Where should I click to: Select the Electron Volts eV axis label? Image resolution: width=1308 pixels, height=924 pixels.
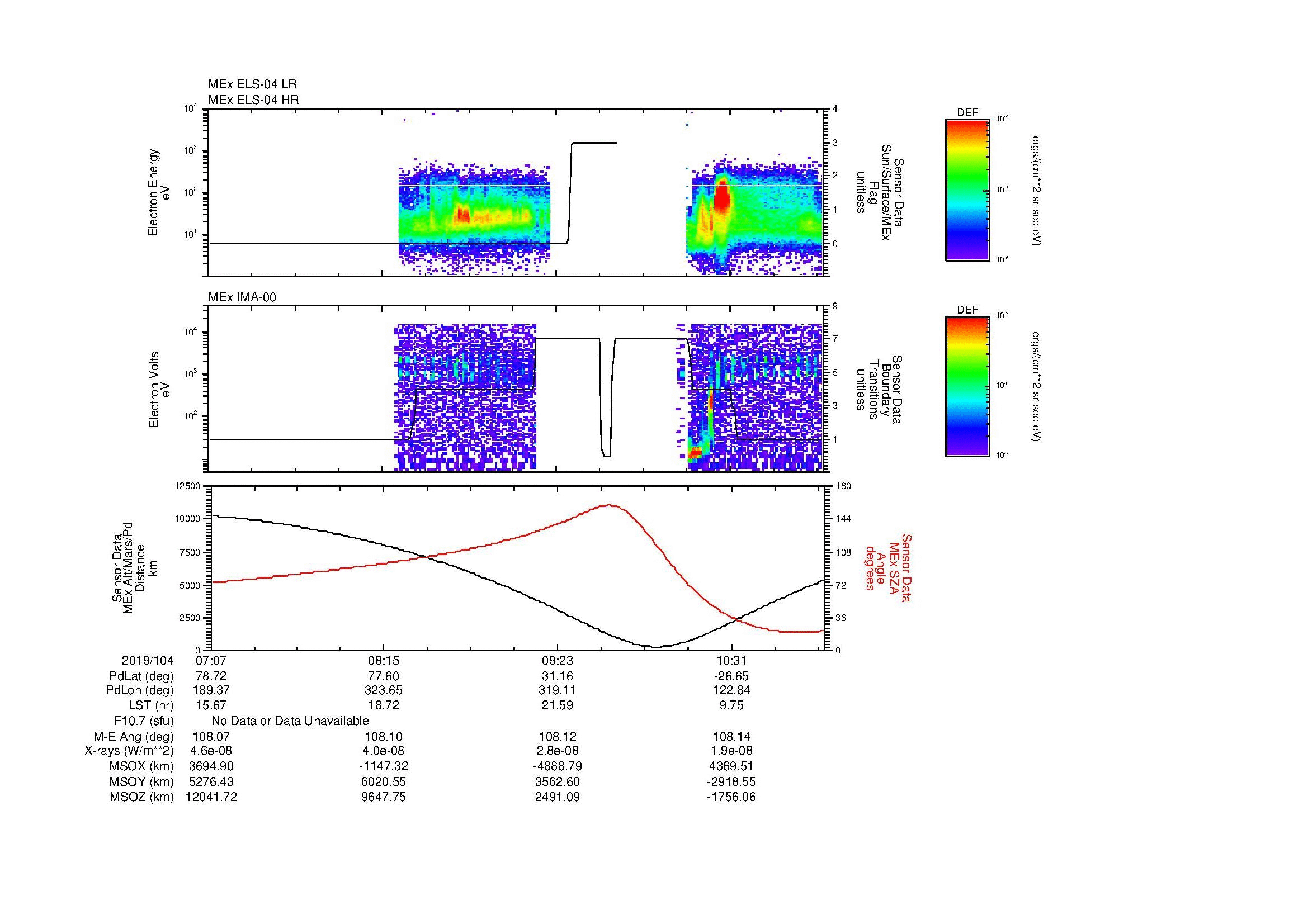tap(159, 390)
